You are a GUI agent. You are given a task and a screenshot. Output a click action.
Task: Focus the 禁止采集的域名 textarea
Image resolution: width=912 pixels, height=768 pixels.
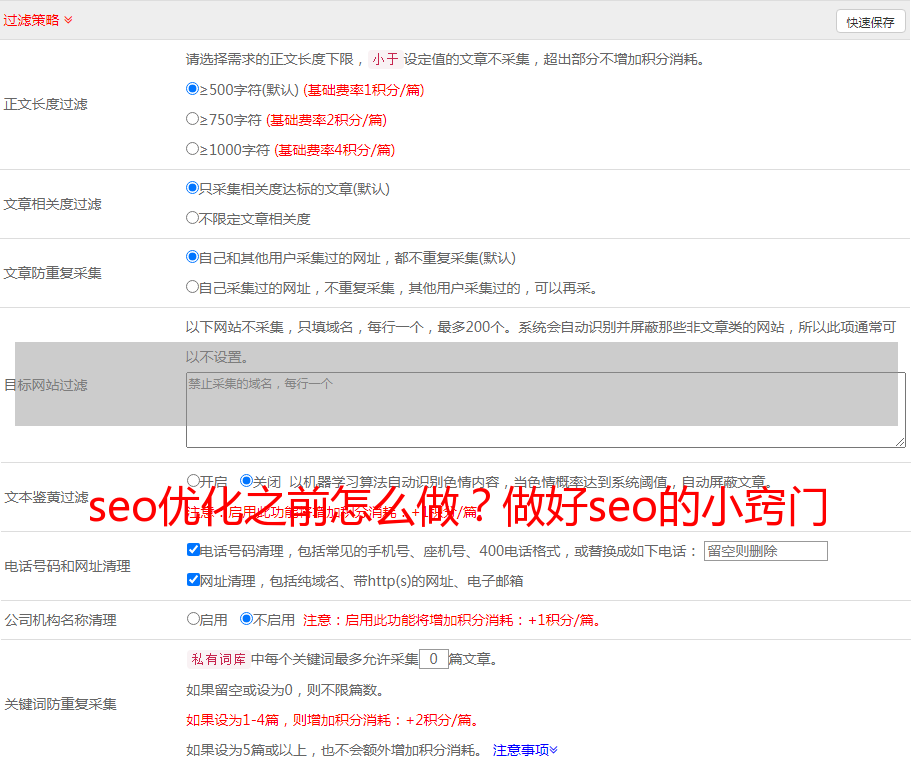click(546, 410)
